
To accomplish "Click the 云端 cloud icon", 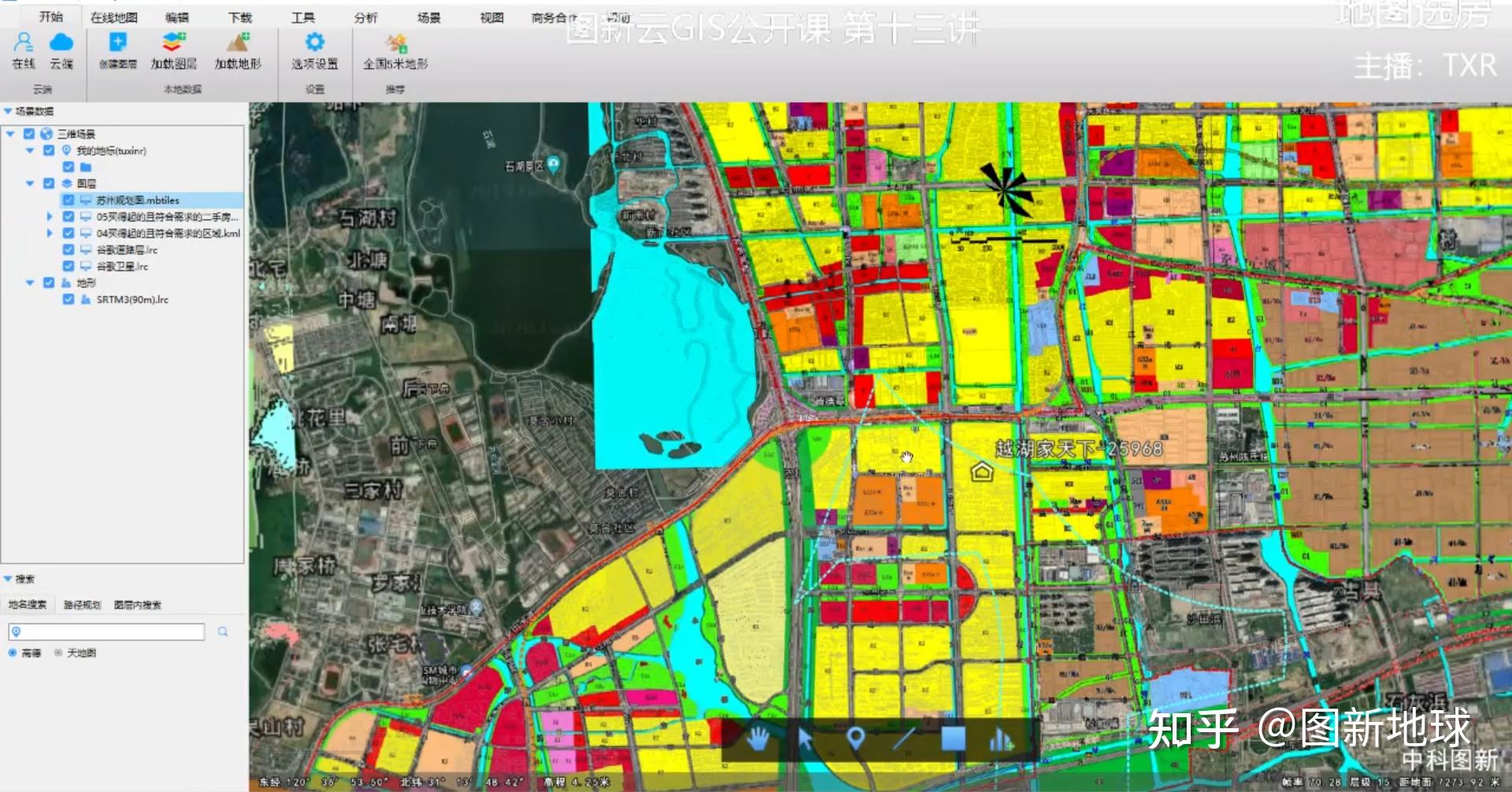I will pyautogui.click(x=61, y=42).
